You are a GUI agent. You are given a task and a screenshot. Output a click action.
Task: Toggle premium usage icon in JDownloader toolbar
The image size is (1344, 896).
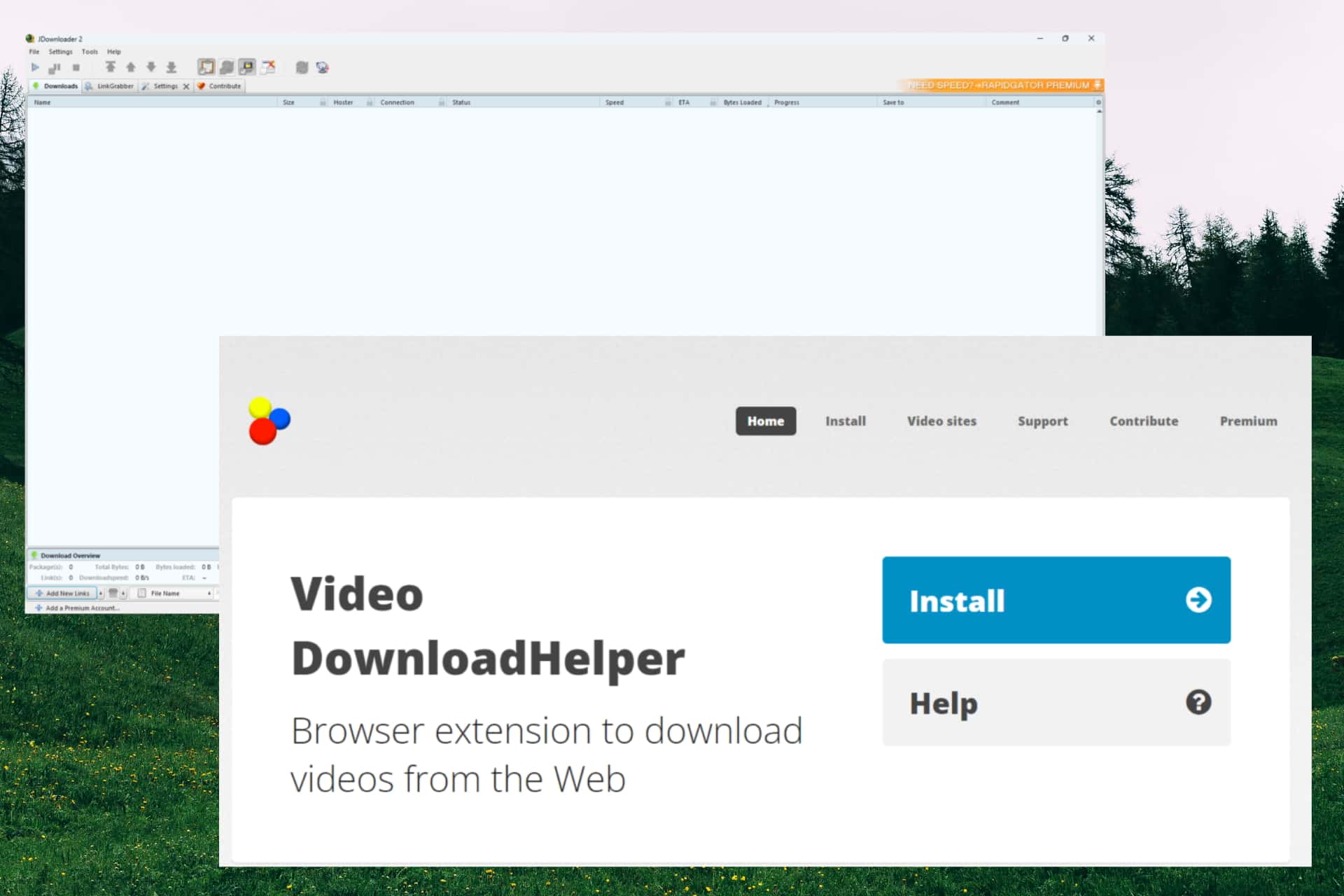(x=247, y=67)
